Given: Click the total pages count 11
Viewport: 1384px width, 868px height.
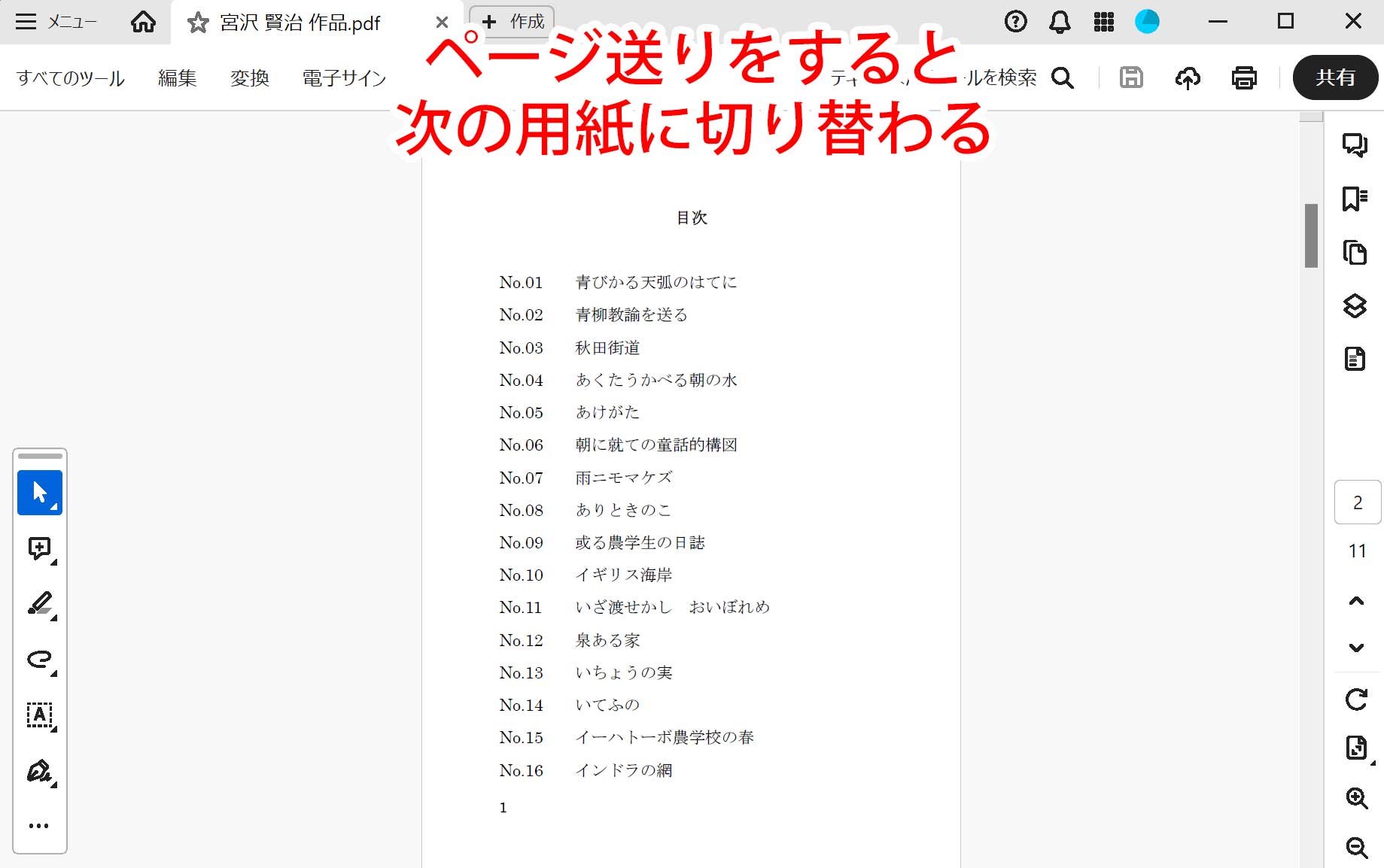Looking at the screenshot, I should coord(1357,551).
